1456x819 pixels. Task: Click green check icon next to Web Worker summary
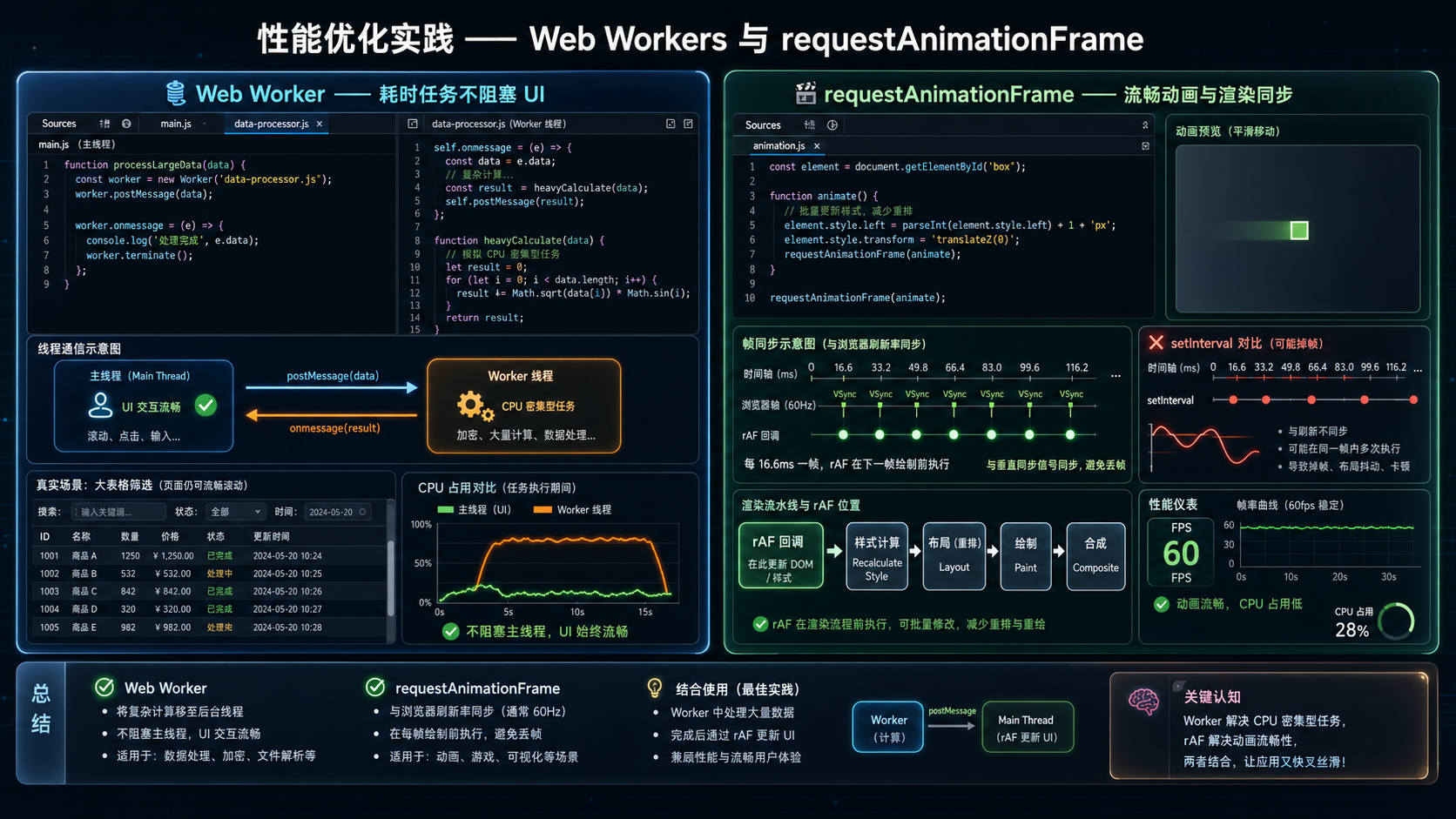pyautogui.click(x=104, y=688)
